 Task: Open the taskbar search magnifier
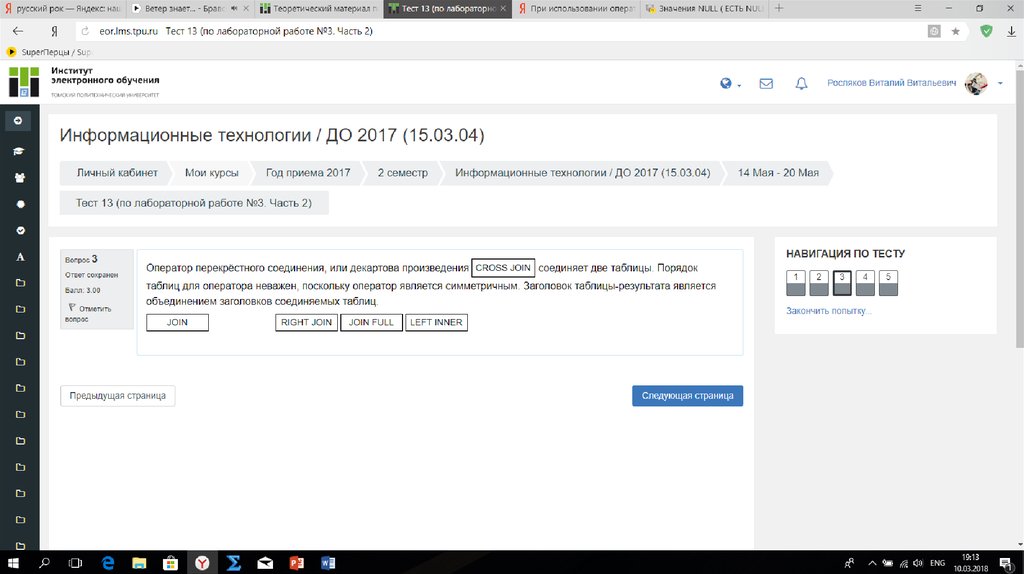click(44, 562)
